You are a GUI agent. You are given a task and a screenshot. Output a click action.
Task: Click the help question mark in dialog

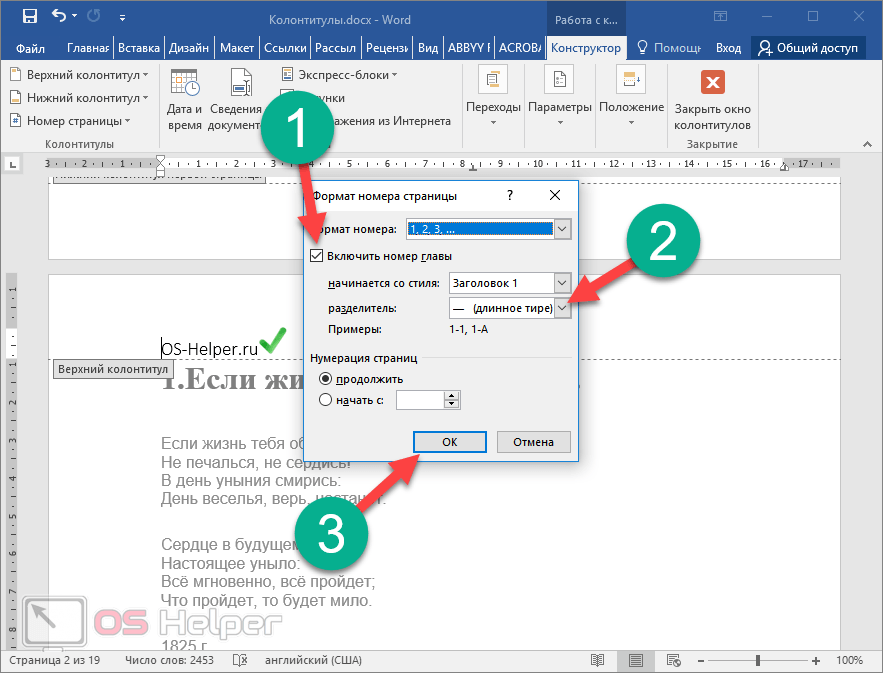(510, 195)
